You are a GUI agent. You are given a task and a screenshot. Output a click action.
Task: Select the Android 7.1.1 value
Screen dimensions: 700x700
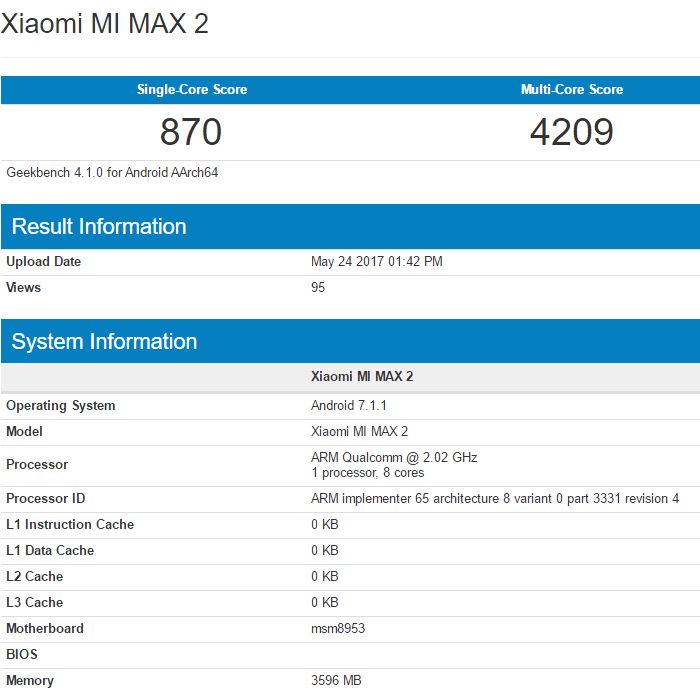pos(349,405)
